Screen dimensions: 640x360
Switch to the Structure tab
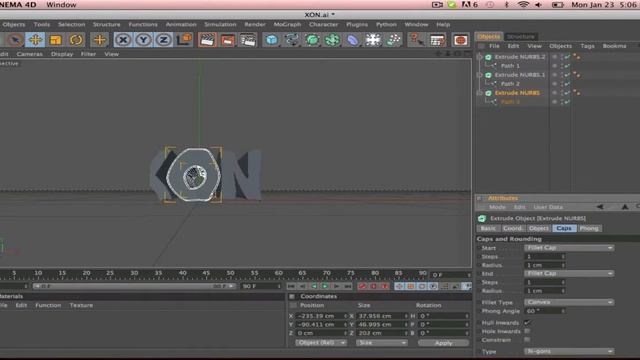(520, 37)
